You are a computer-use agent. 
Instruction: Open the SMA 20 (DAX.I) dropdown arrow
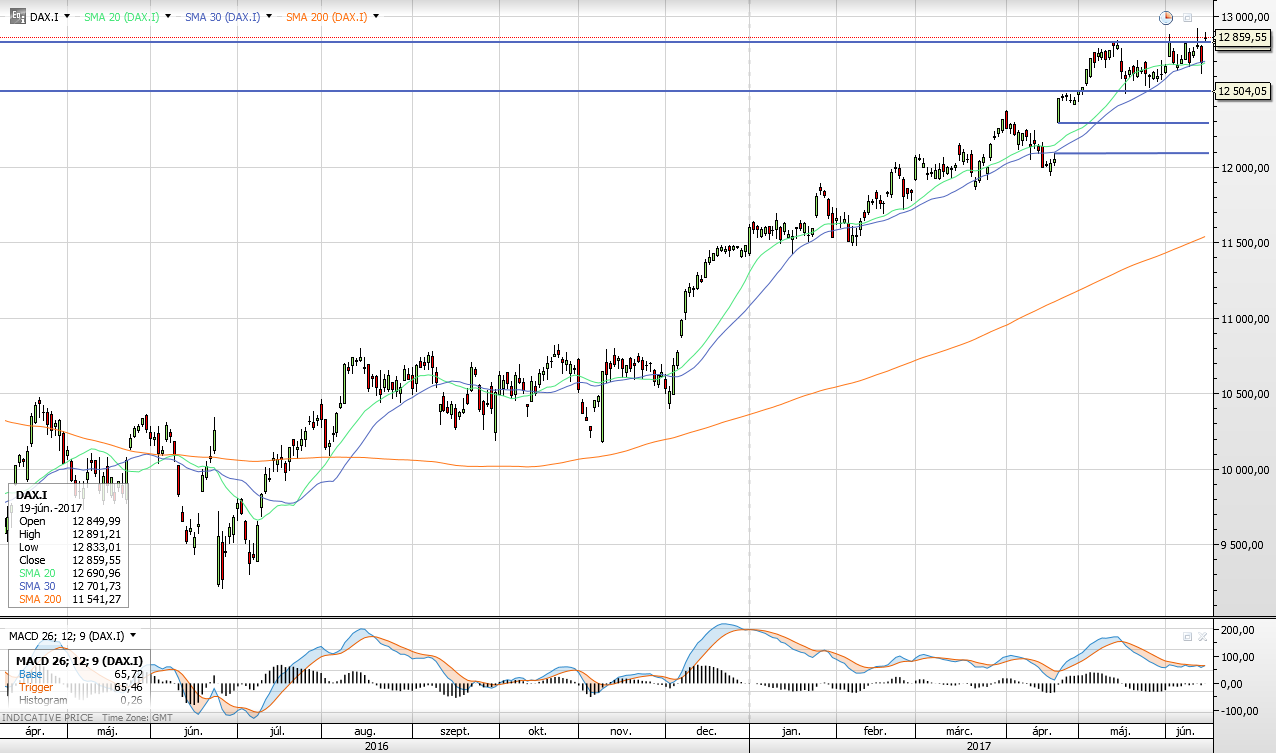tap(167, 17)
